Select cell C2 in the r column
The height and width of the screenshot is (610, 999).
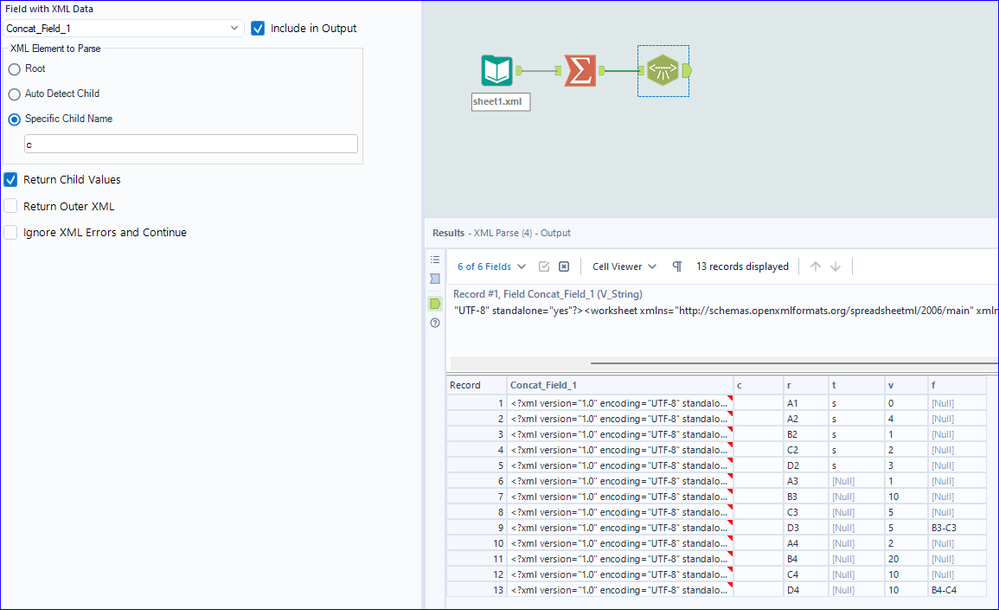click(x=806, y=450)
